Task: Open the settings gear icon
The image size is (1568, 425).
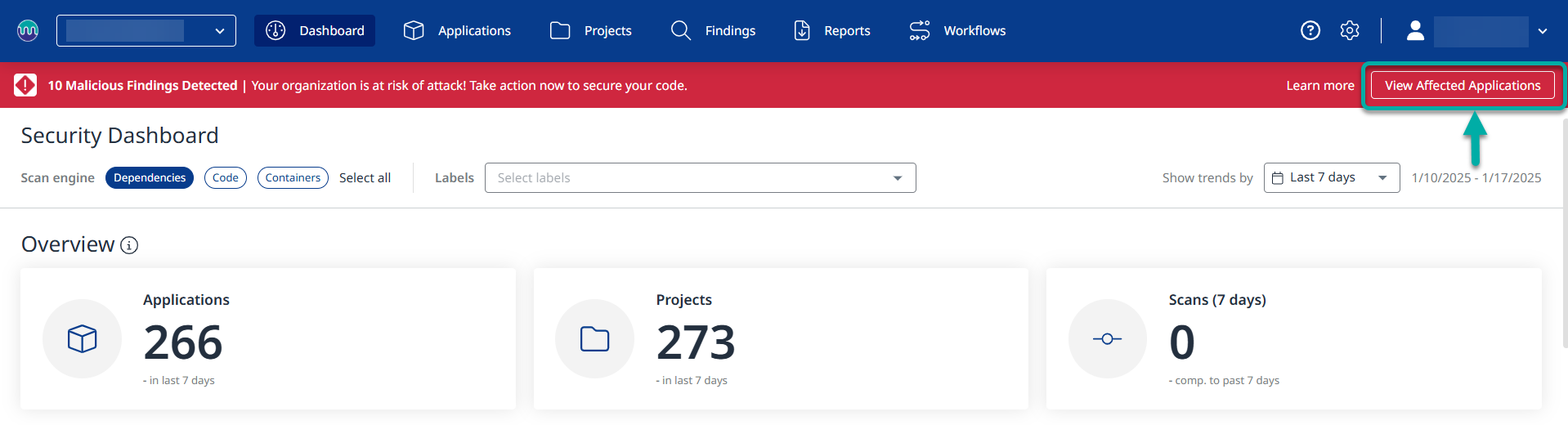Action: 1349,31
